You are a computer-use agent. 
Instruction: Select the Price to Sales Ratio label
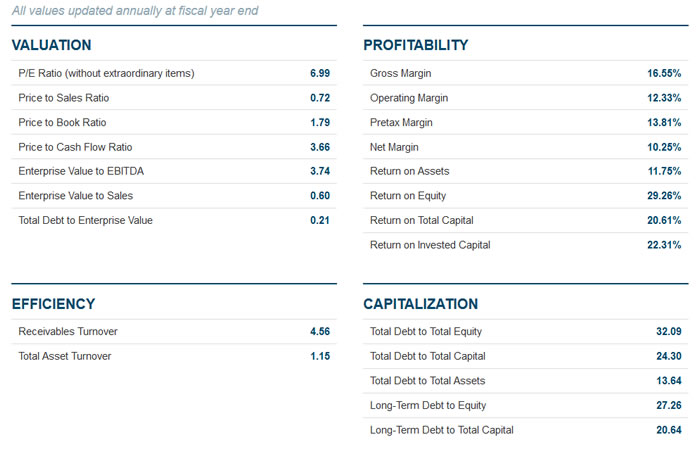pos(63,98)
